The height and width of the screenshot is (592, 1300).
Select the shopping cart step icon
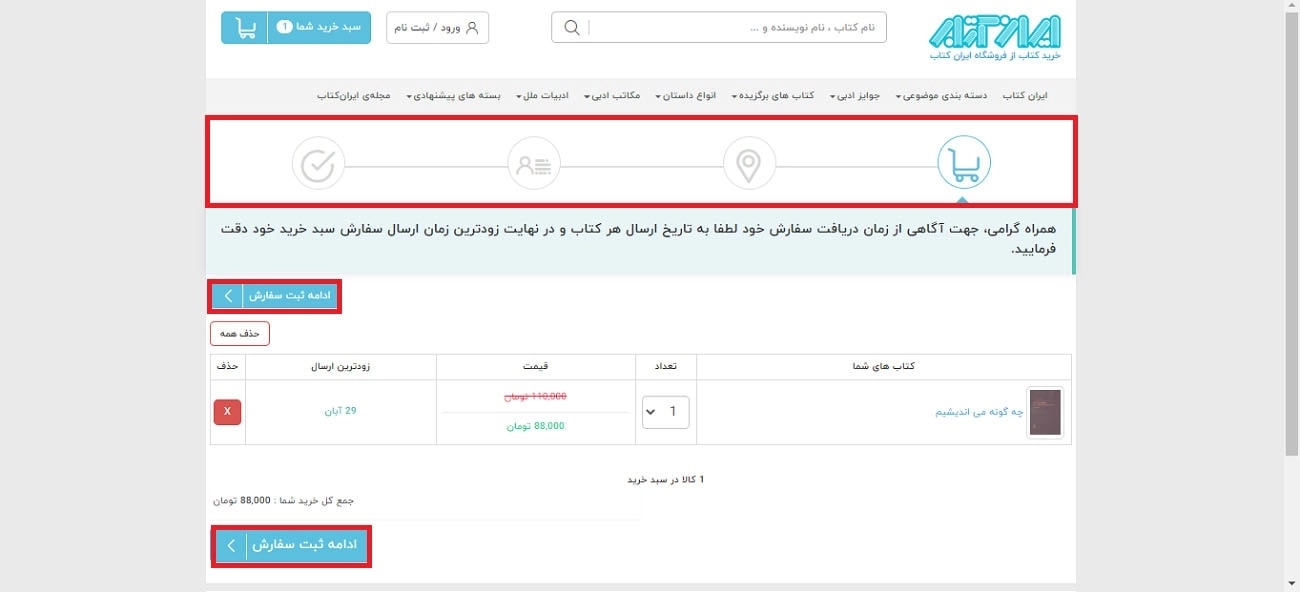(x=962, y=161)
